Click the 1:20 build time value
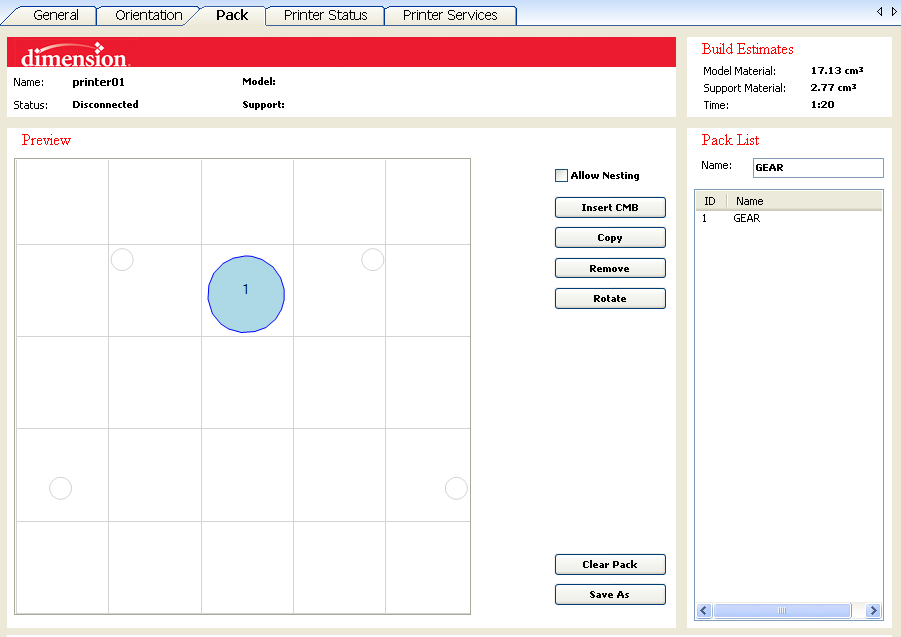Image resolution: width=901 pixels, height=637 pixels. [x=822, y=105]
